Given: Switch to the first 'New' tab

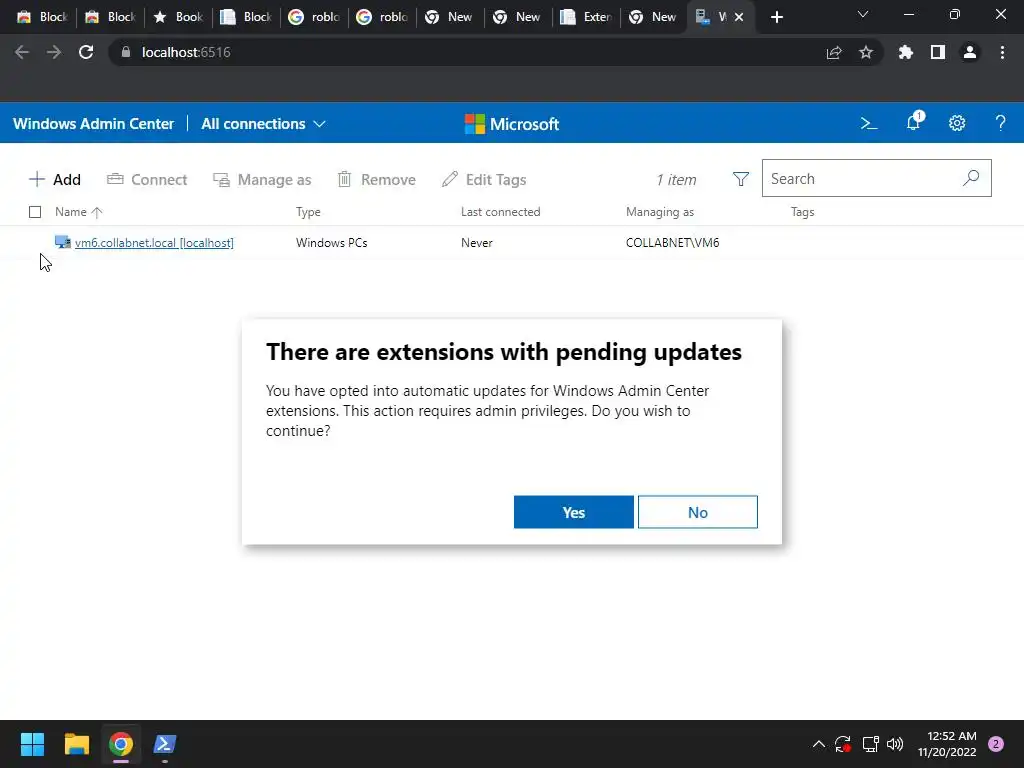Looking at the screenshot, I should [x=450, y=17].
